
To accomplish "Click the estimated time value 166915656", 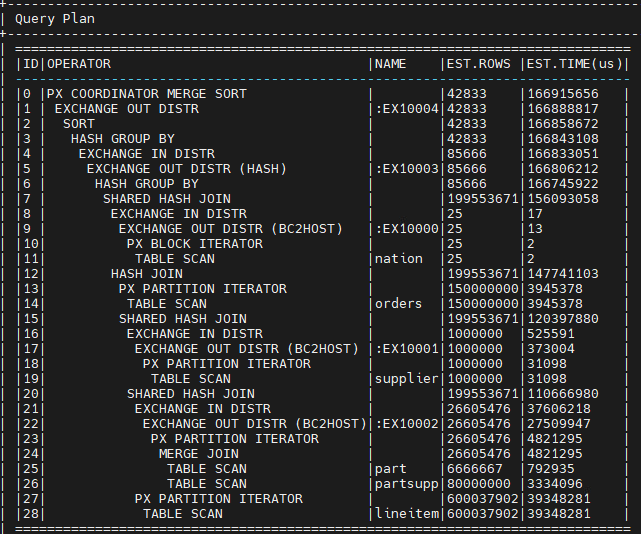I will point(563,94).
